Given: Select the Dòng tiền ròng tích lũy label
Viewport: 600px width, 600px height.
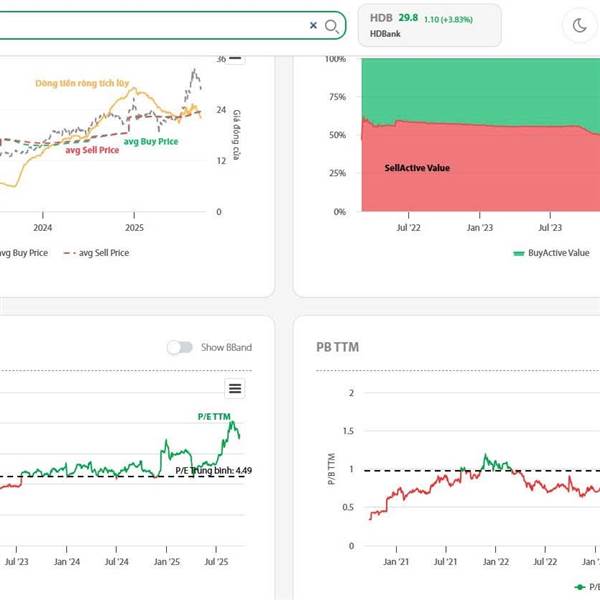Looking at the screenshot, I should [x=82, y=83].
